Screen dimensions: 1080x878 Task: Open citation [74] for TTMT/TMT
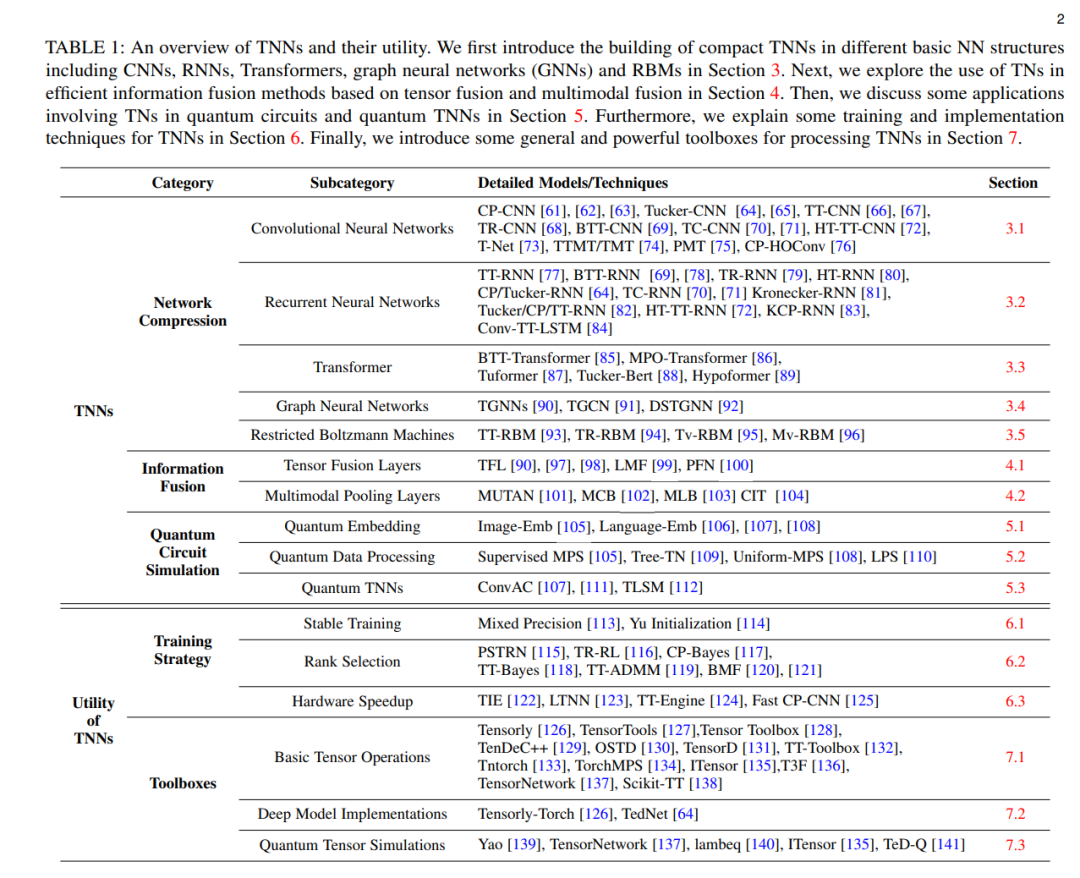[x=651, y=247]
